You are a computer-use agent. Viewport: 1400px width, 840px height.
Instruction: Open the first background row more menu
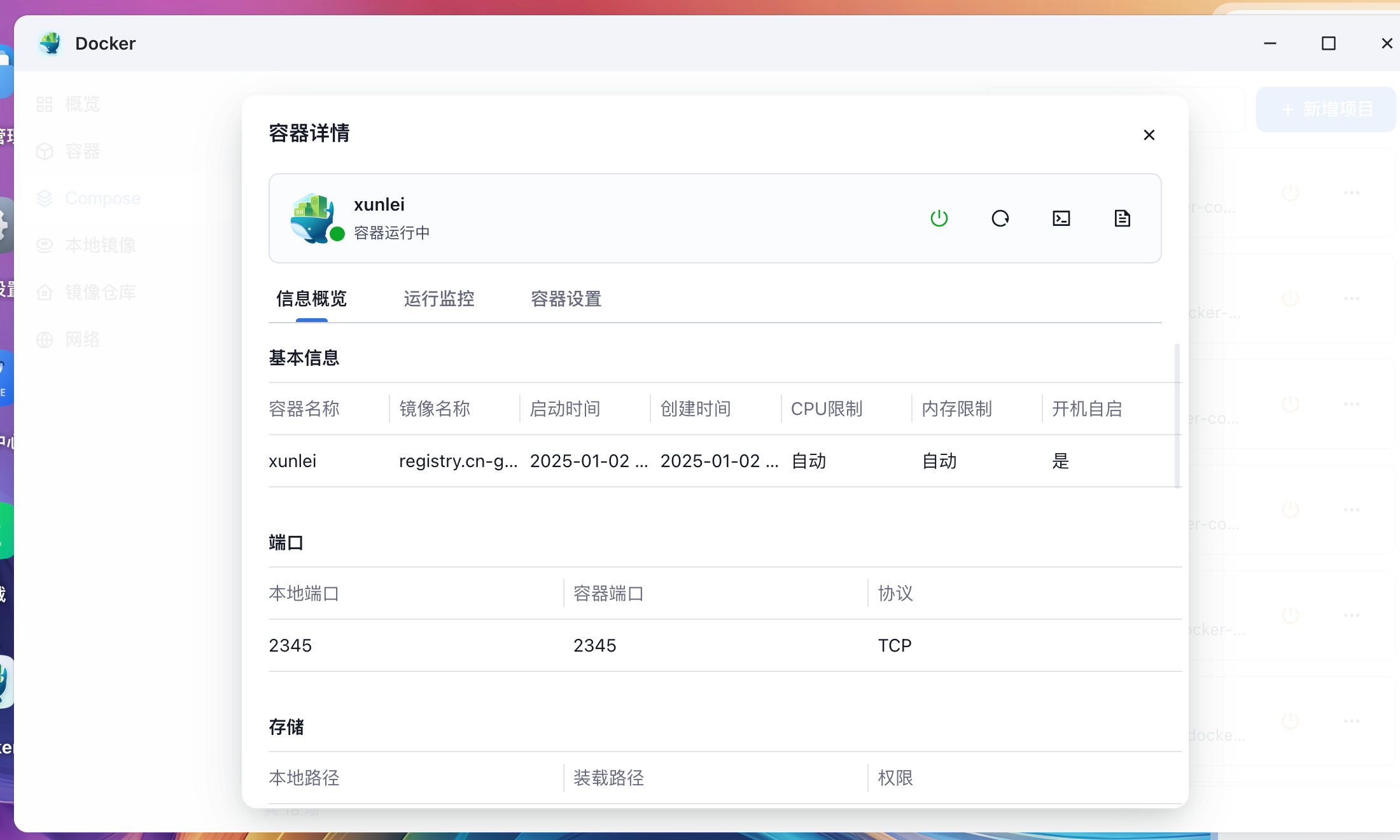(1352, 192)
